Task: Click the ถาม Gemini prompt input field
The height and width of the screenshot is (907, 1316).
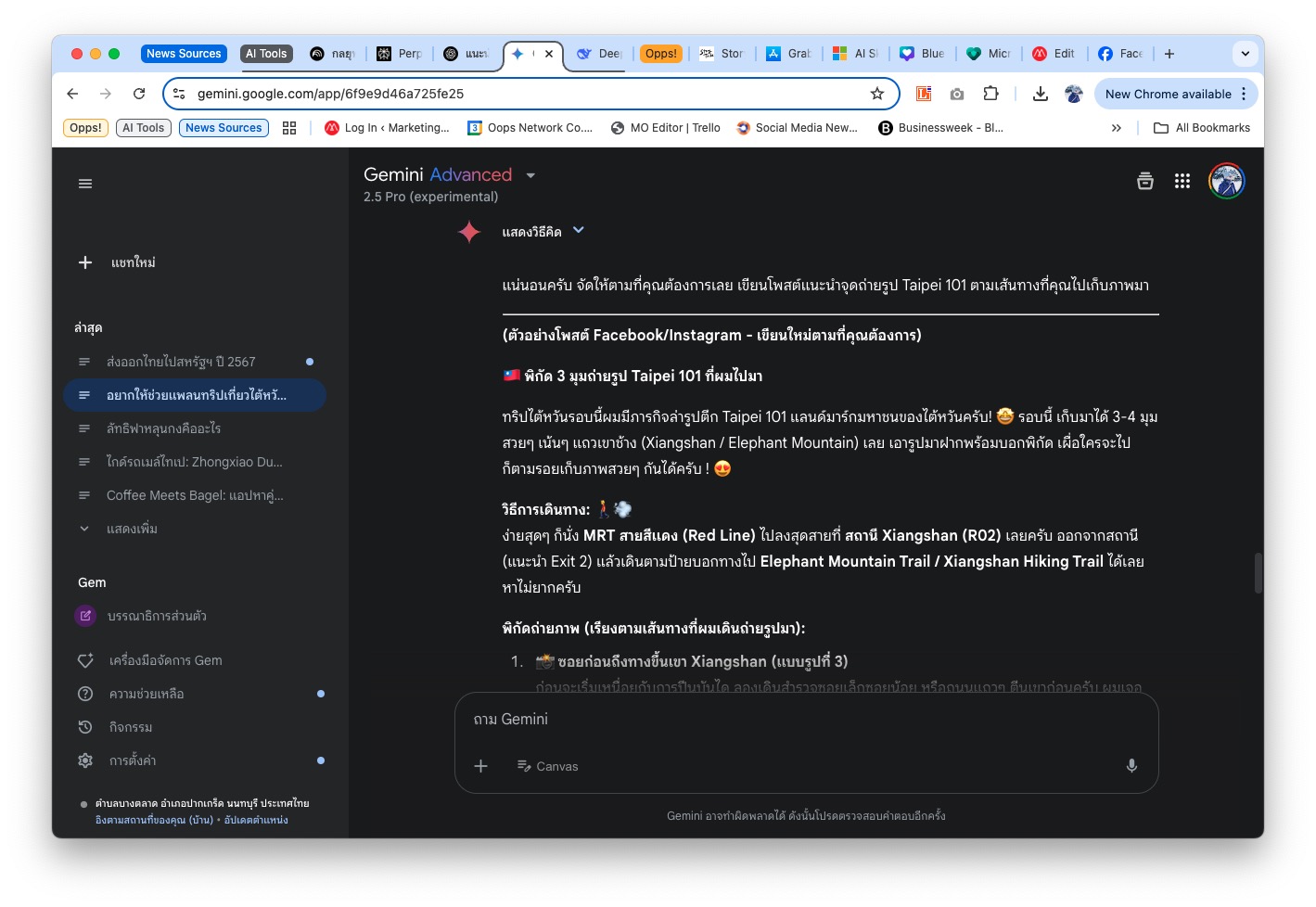Action: click(x=806, y=719)
